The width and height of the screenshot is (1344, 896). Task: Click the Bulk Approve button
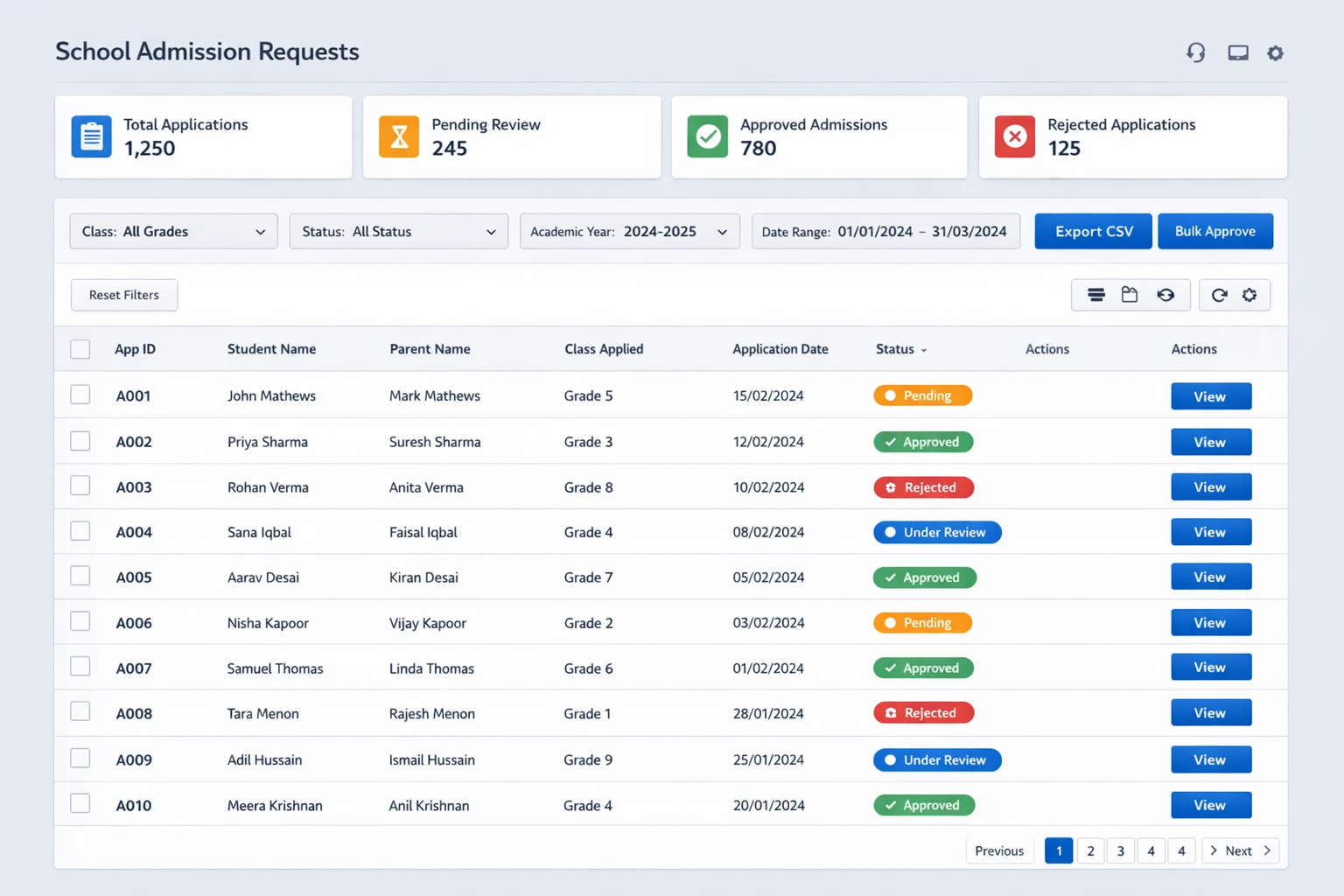[1215, 231]
